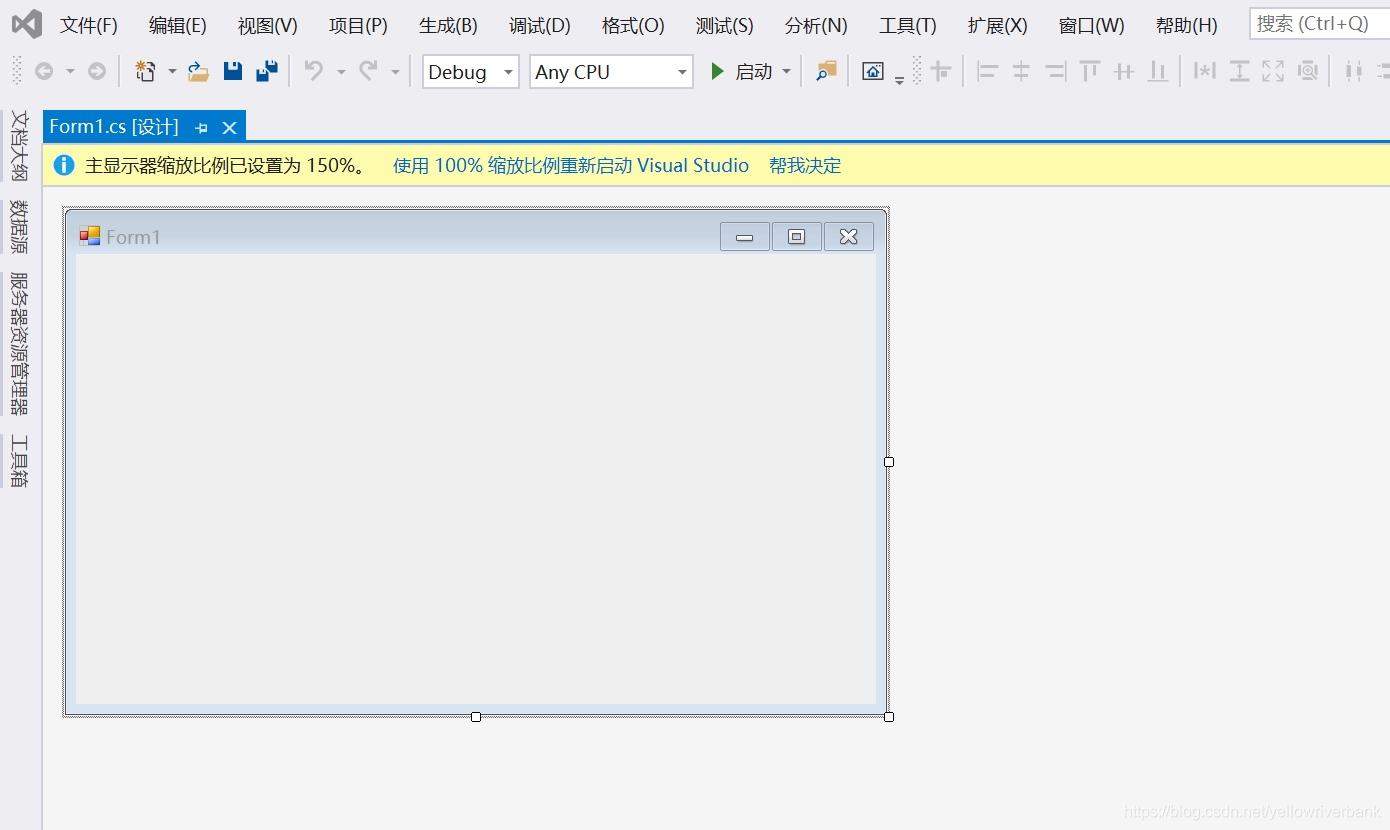Click the house-shaped window icon in the toolbar
Image resolution: width=1390 pixels, height=830 pixels.
tap(873, 71)
